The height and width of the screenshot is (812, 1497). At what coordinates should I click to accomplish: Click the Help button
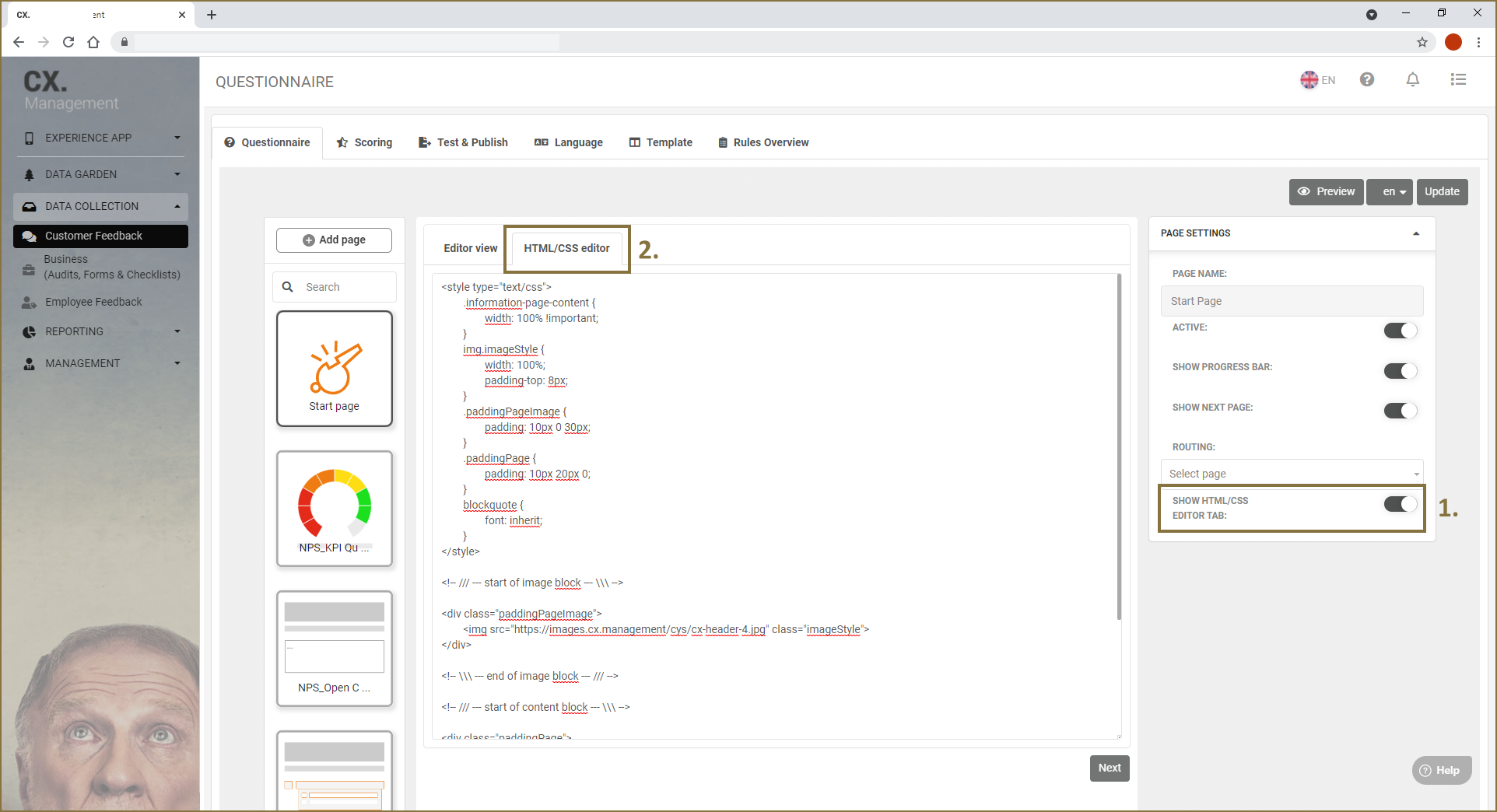click(x=1442, y=771)
